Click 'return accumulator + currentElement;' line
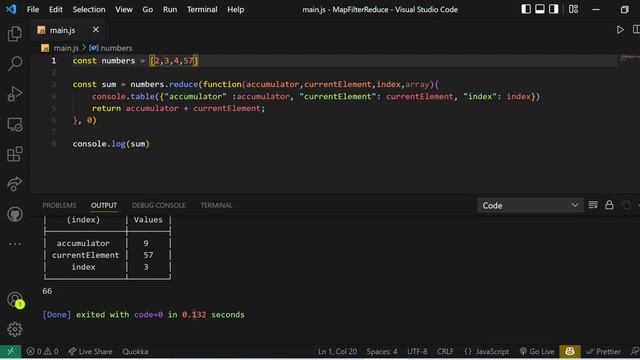Screen dimensions: 640x360 click(178, 108)
